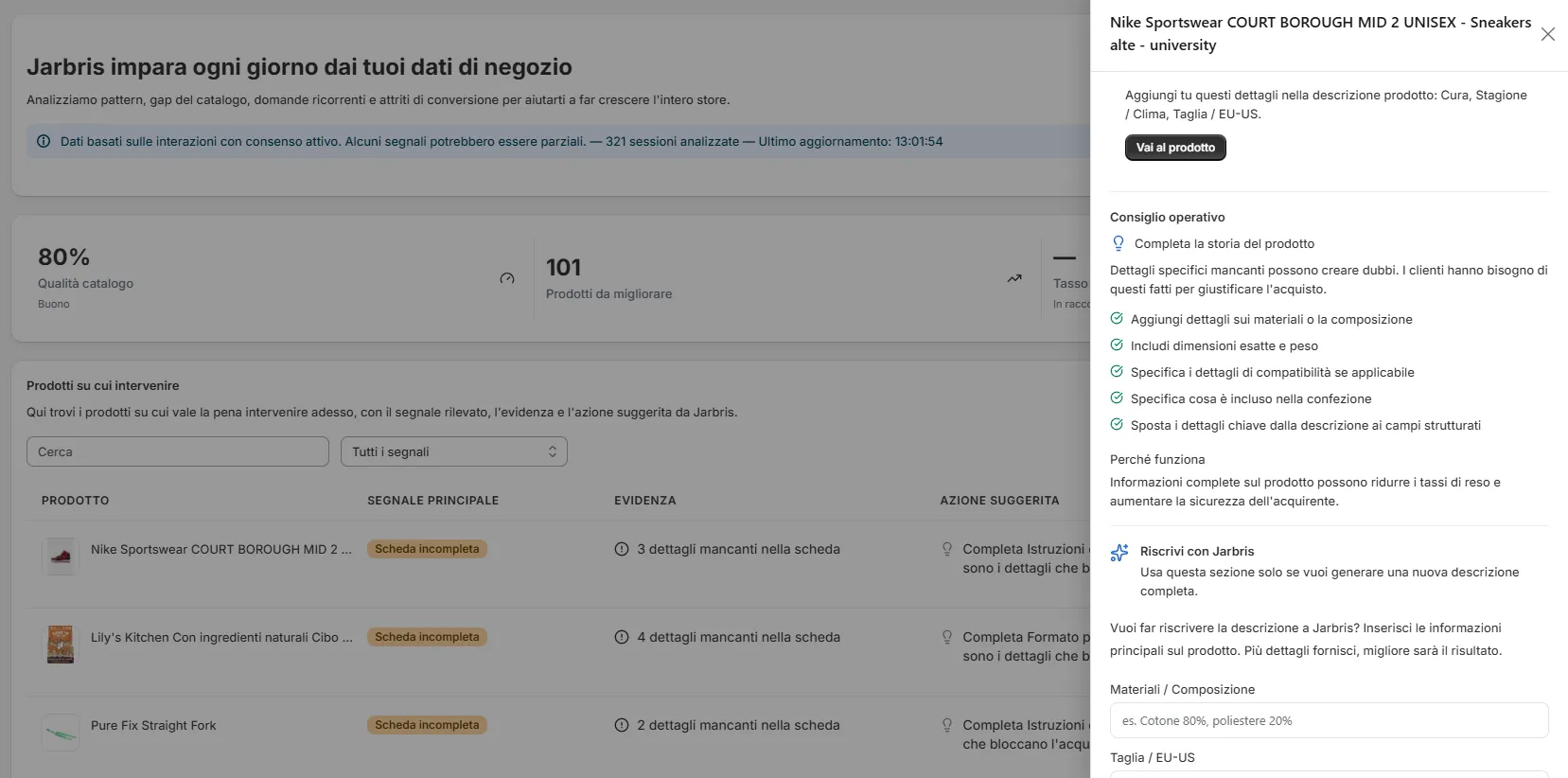Click the '101' products to improve value
The width and height of the screenshot is (1568, 778).
pyautogui.click(x=563, y=268)
